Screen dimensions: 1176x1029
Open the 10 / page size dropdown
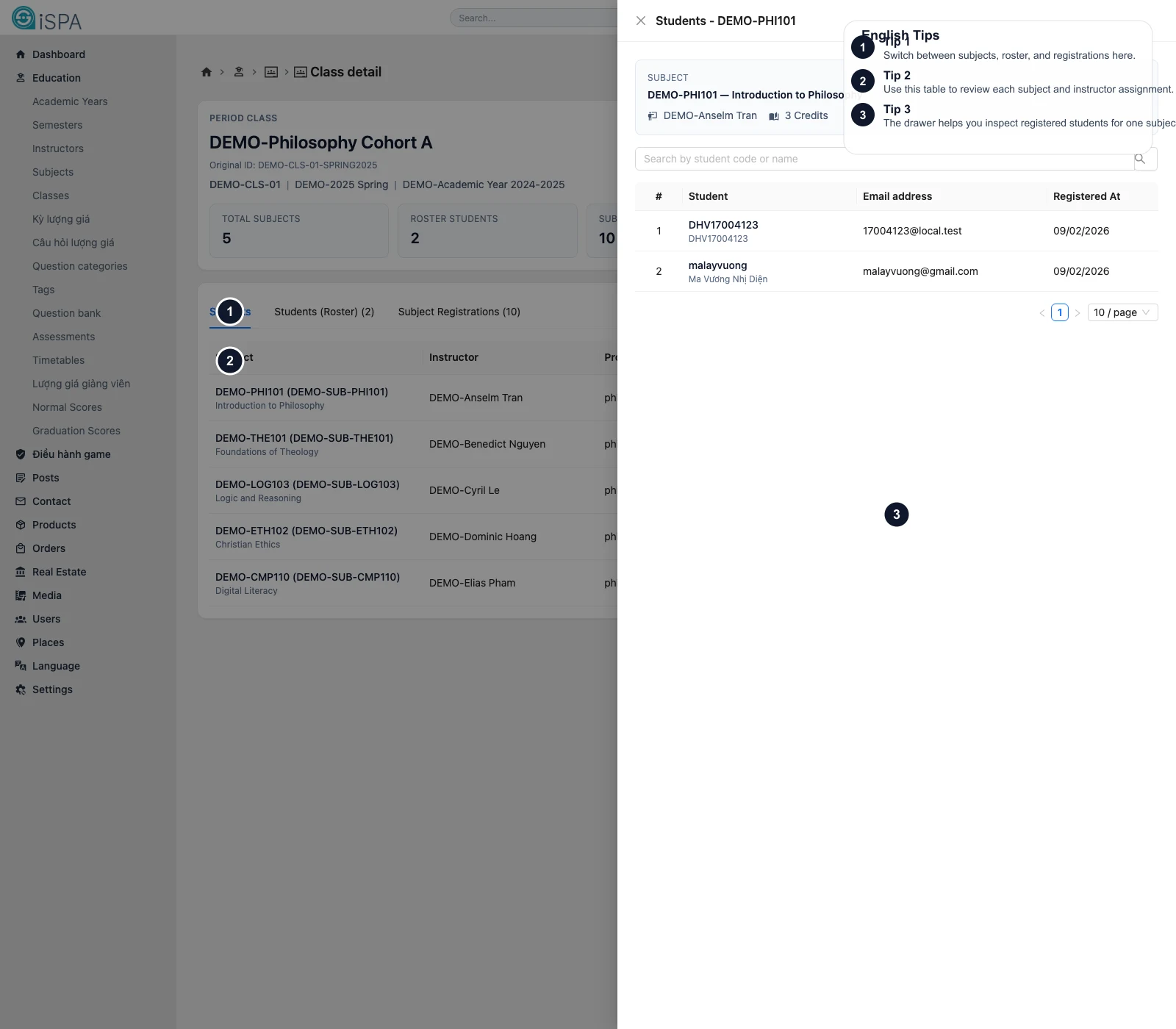[1122, 312]
